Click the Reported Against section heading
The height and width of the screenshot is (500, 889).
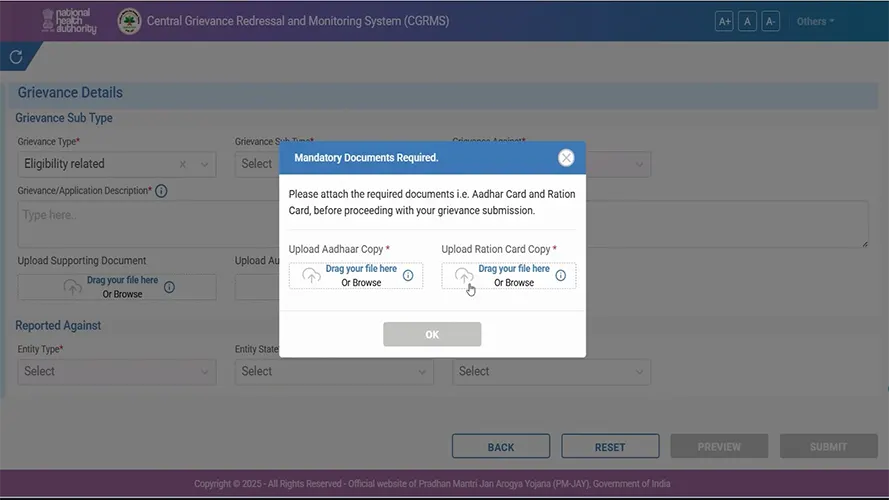click(x=58, y=325)
